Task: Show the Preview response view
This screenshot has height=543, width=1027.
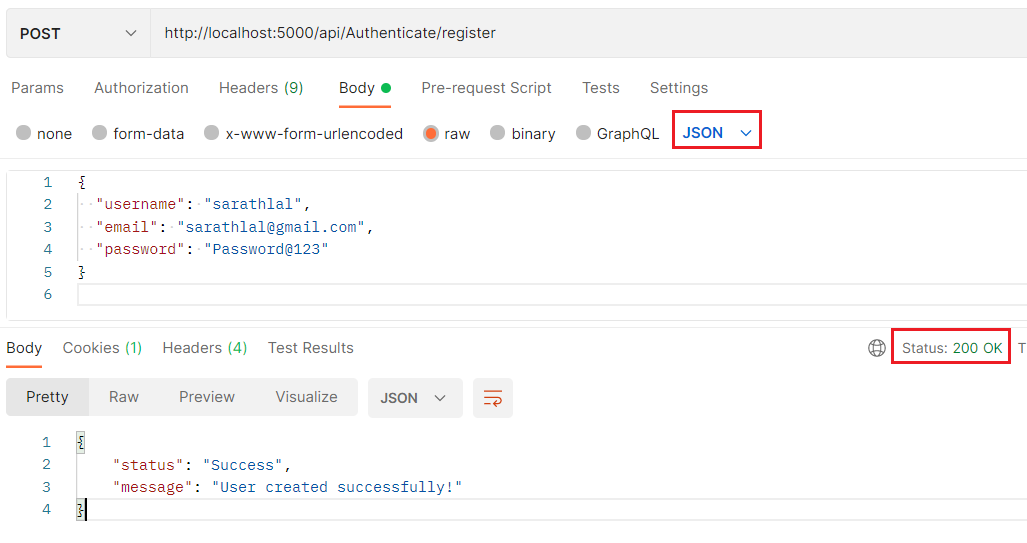Action: 207,397
